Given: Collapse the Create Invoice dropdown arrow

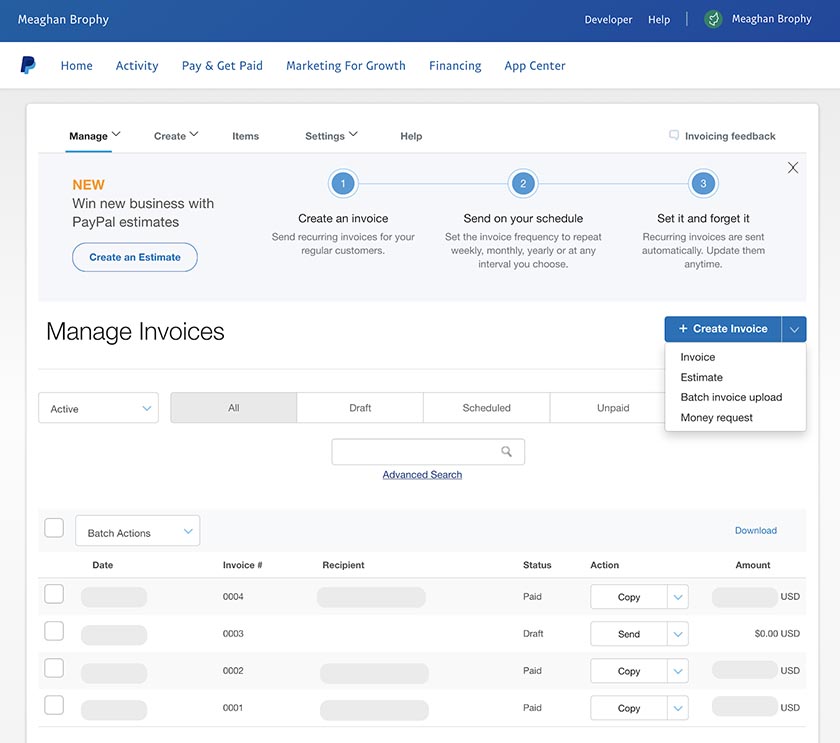Looking at the screenshot, I should (x=794, y=329).
